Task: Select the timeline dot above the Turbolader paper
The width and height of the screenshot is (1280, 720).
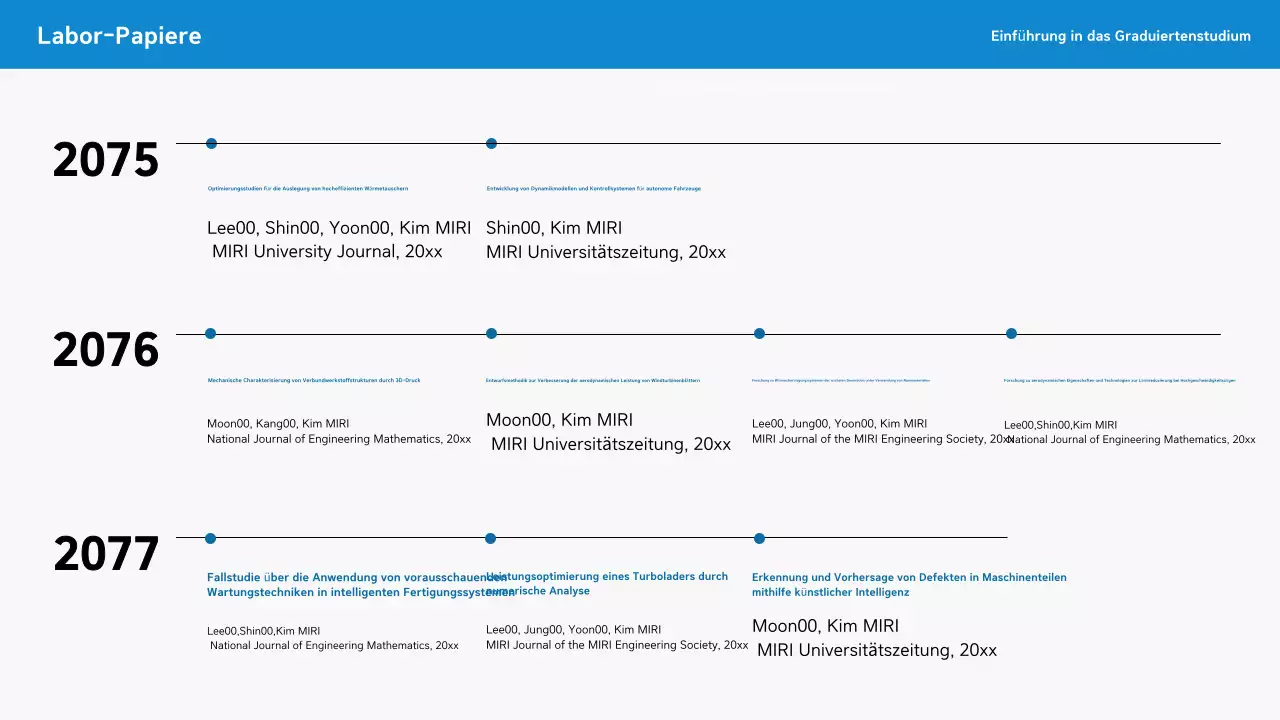Action: coord(490,538)
